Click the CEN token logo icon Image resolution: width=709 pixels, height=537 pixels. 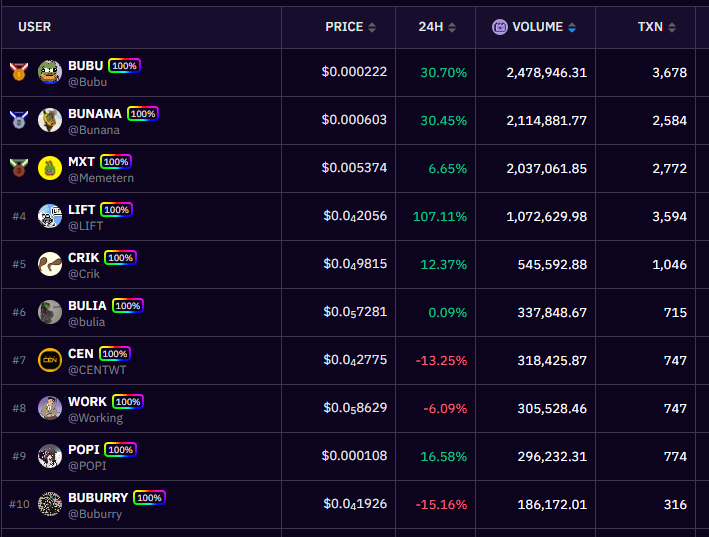(50, 360)
